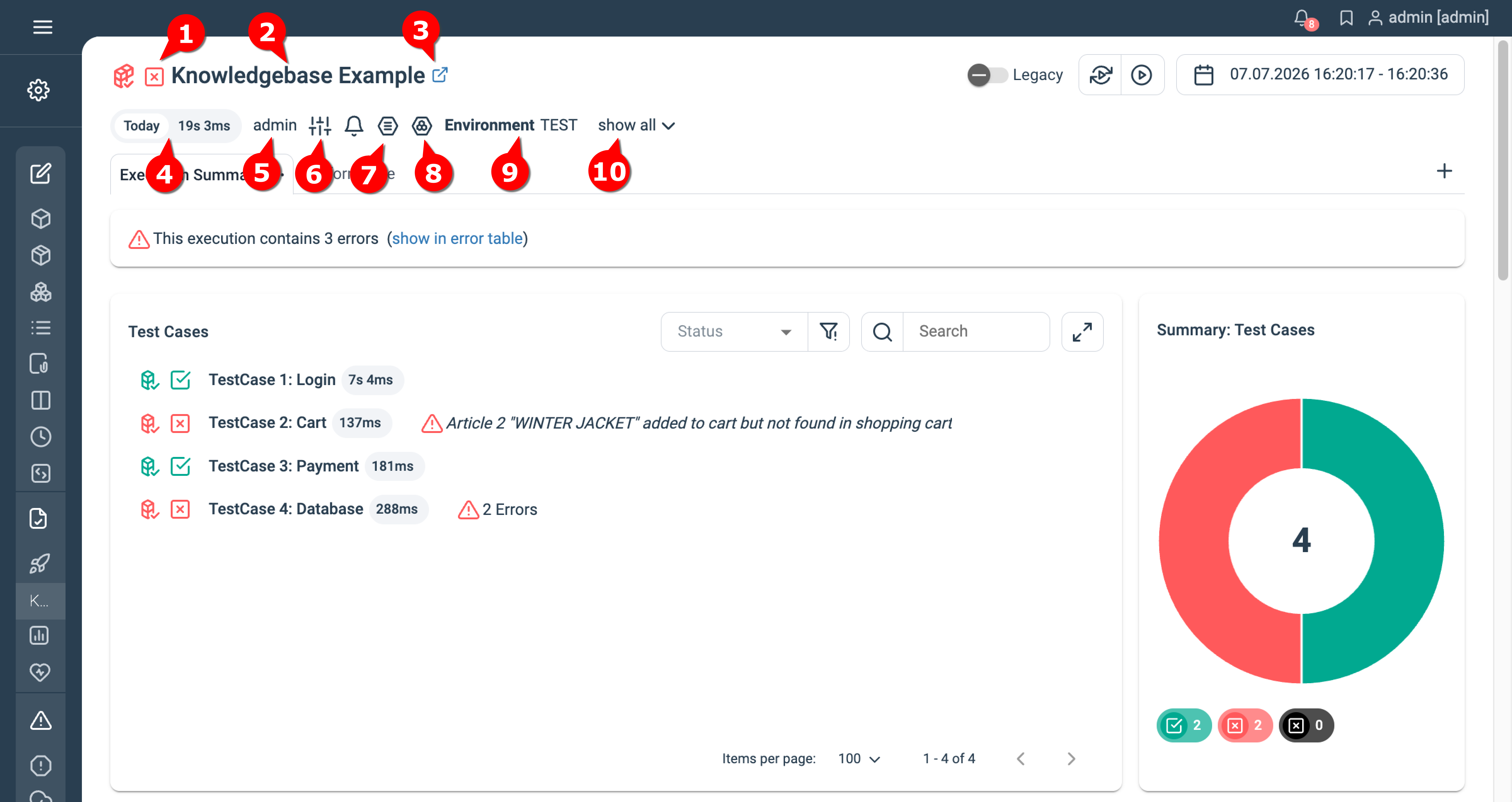The height and width of the screenshot is (802, 1512).
Task: Click the red cube icon beside the title
Action: coord(123,76)
